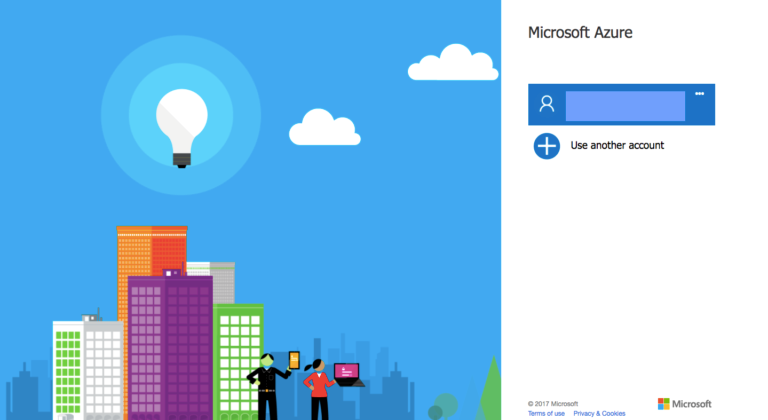This screenshot has height=420, width=768.
Task: Click the blue plus icon to add an account
Action: click(547, 146)
